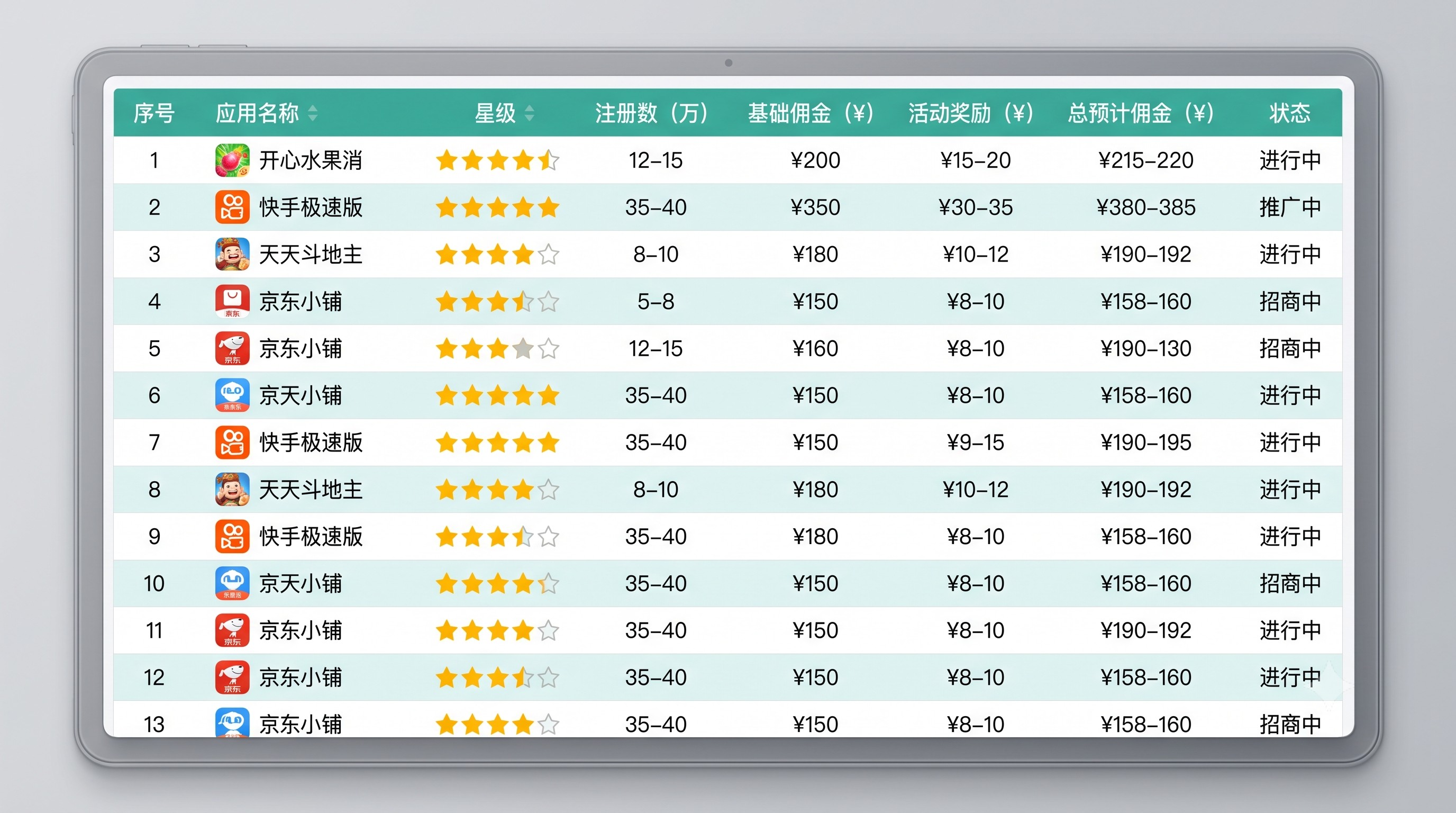
Task: Click the 序号 column header
Action: [x=154, y=113]
